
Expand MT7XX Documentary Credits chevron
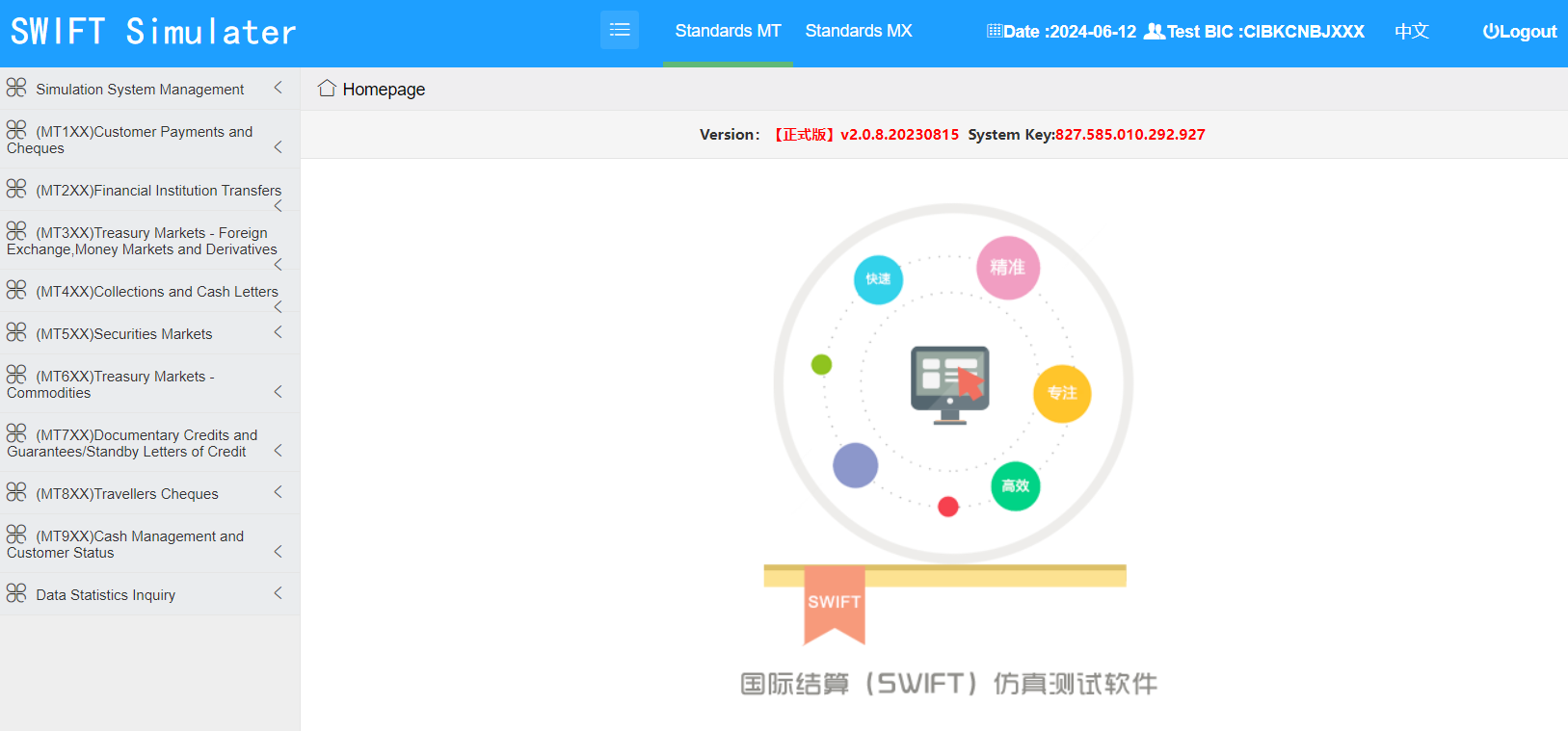point(278,450)
